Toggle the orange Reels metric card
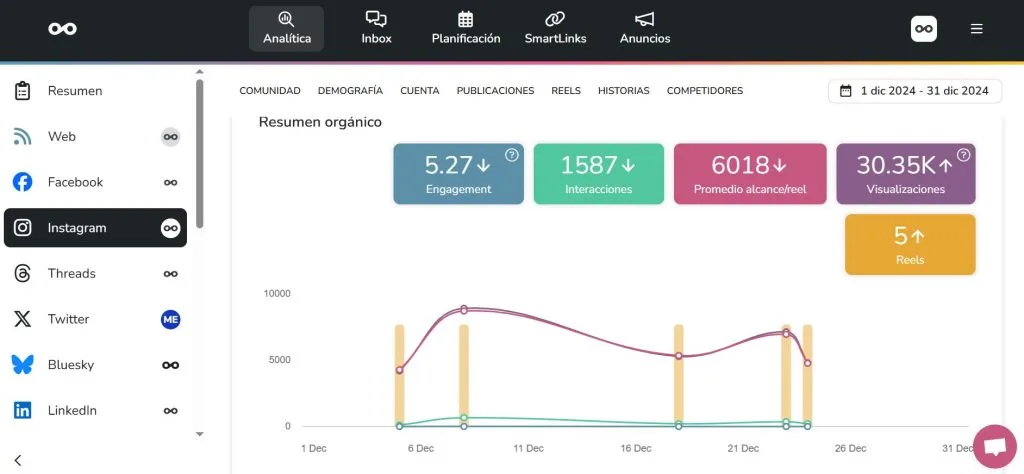 (x=909, y=244)
